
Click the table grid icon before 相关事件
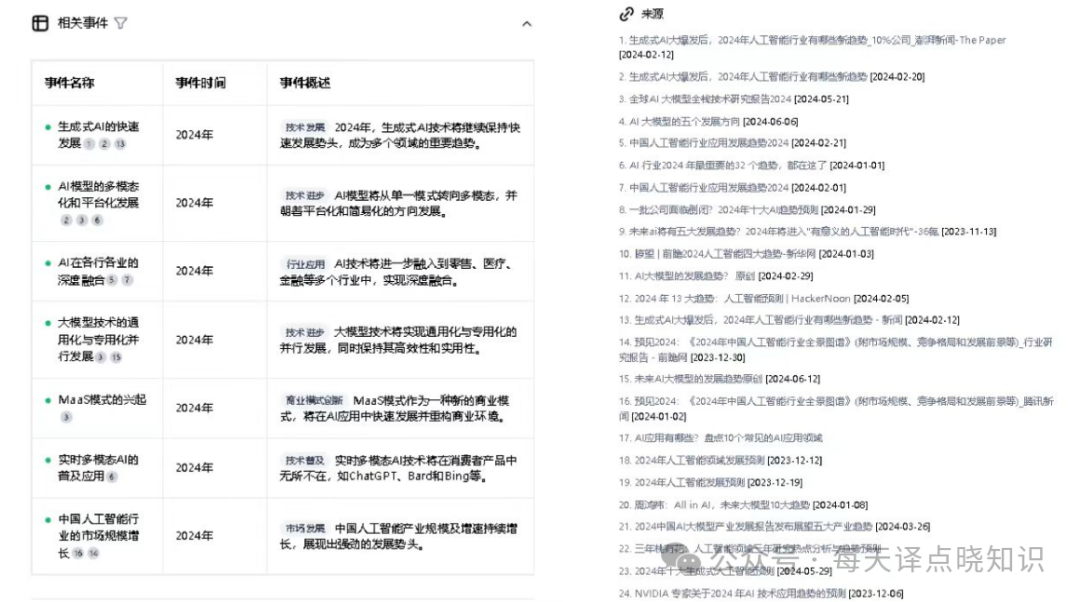click(38, 22)
